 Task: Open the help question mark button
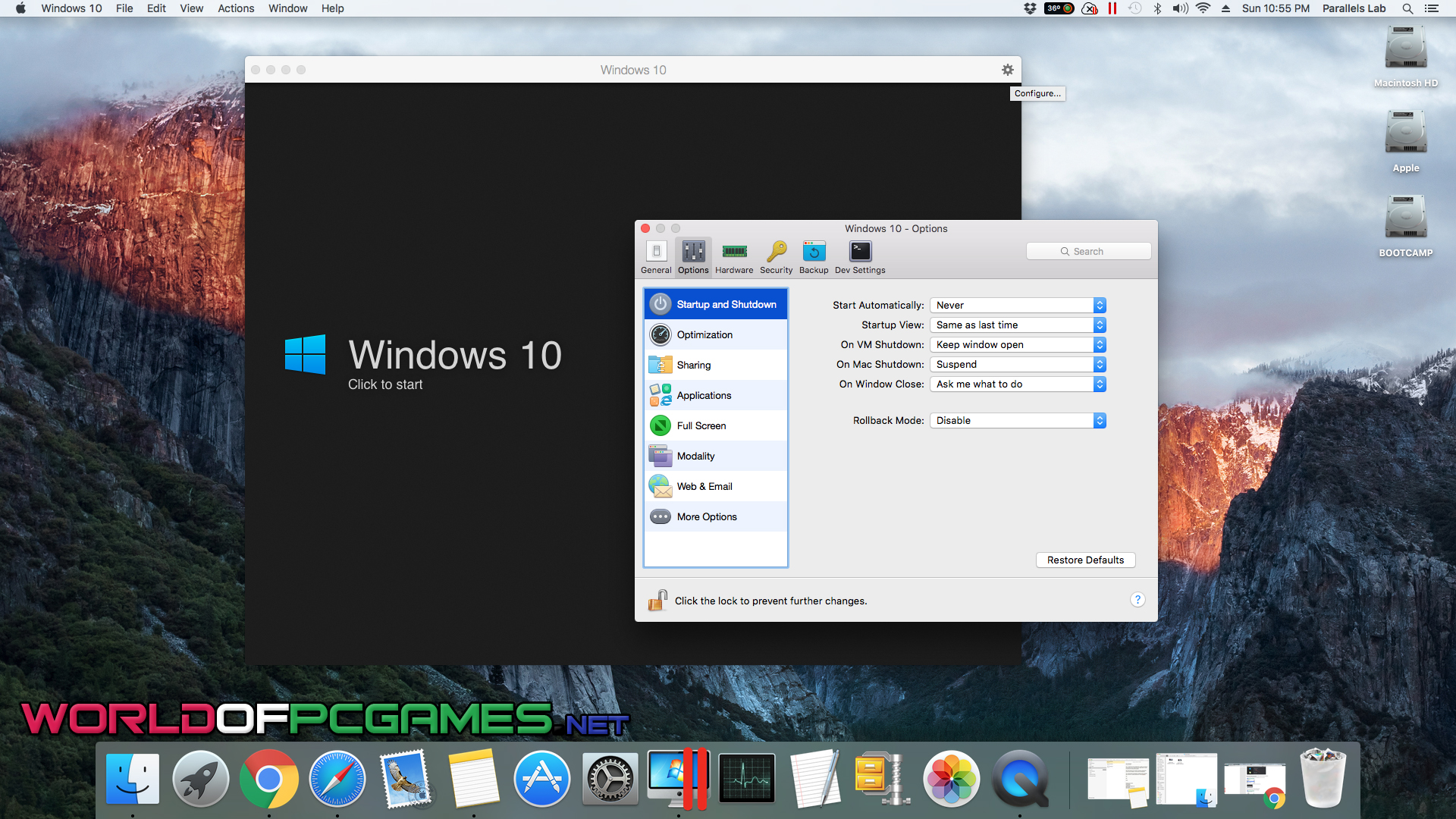point(1137,600)
